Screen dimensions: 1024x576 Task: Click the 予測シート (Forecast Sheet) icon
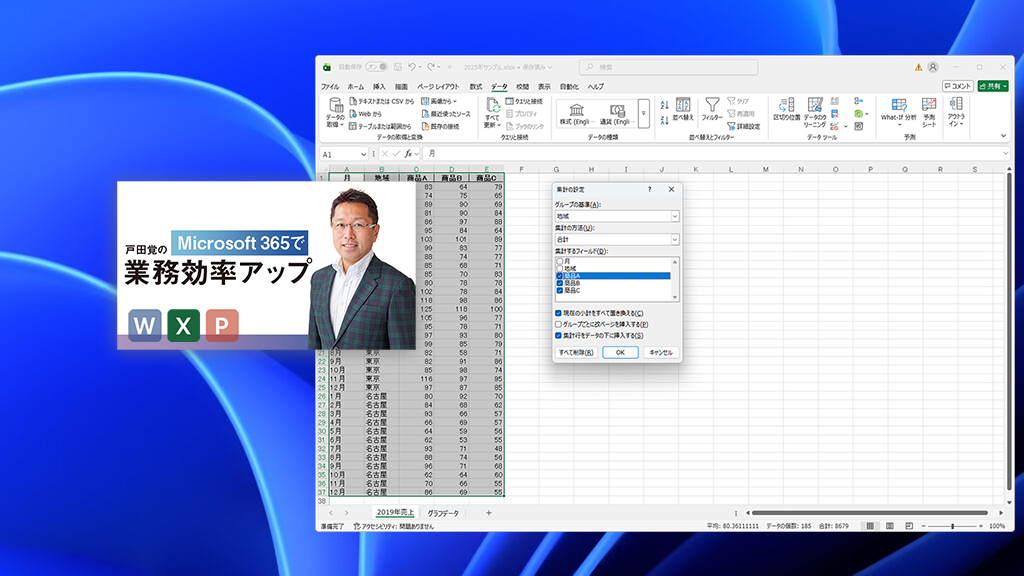929,112
